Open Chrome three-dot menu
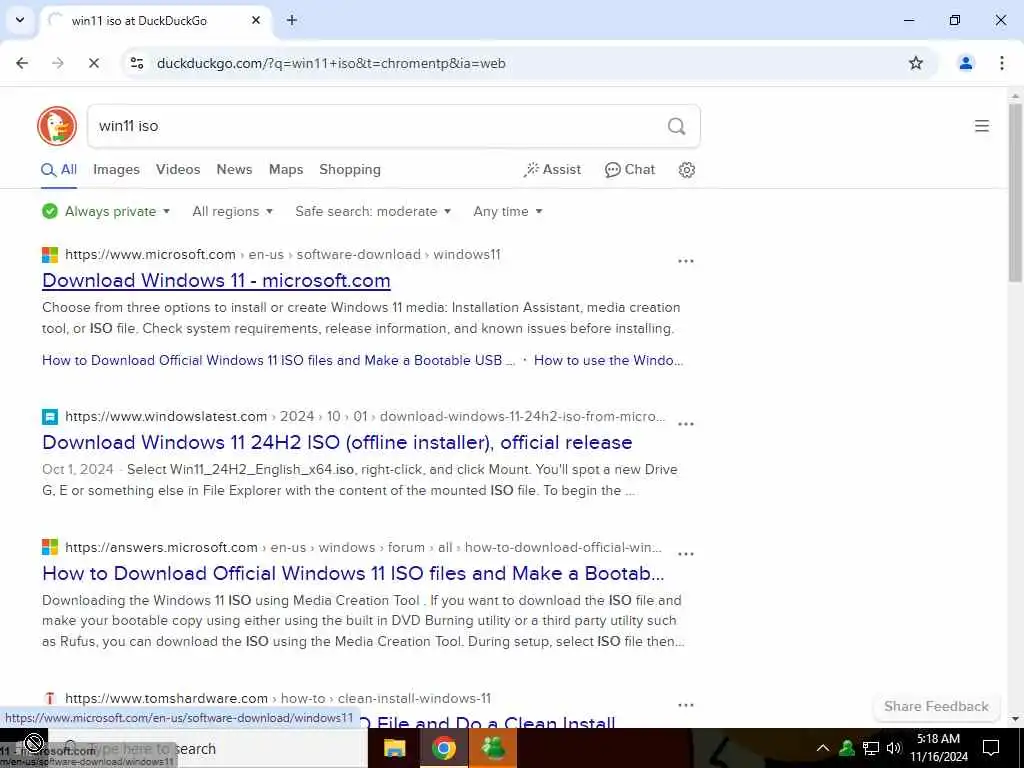This screenshot has height=768, width=1024. click(1001, 63)
